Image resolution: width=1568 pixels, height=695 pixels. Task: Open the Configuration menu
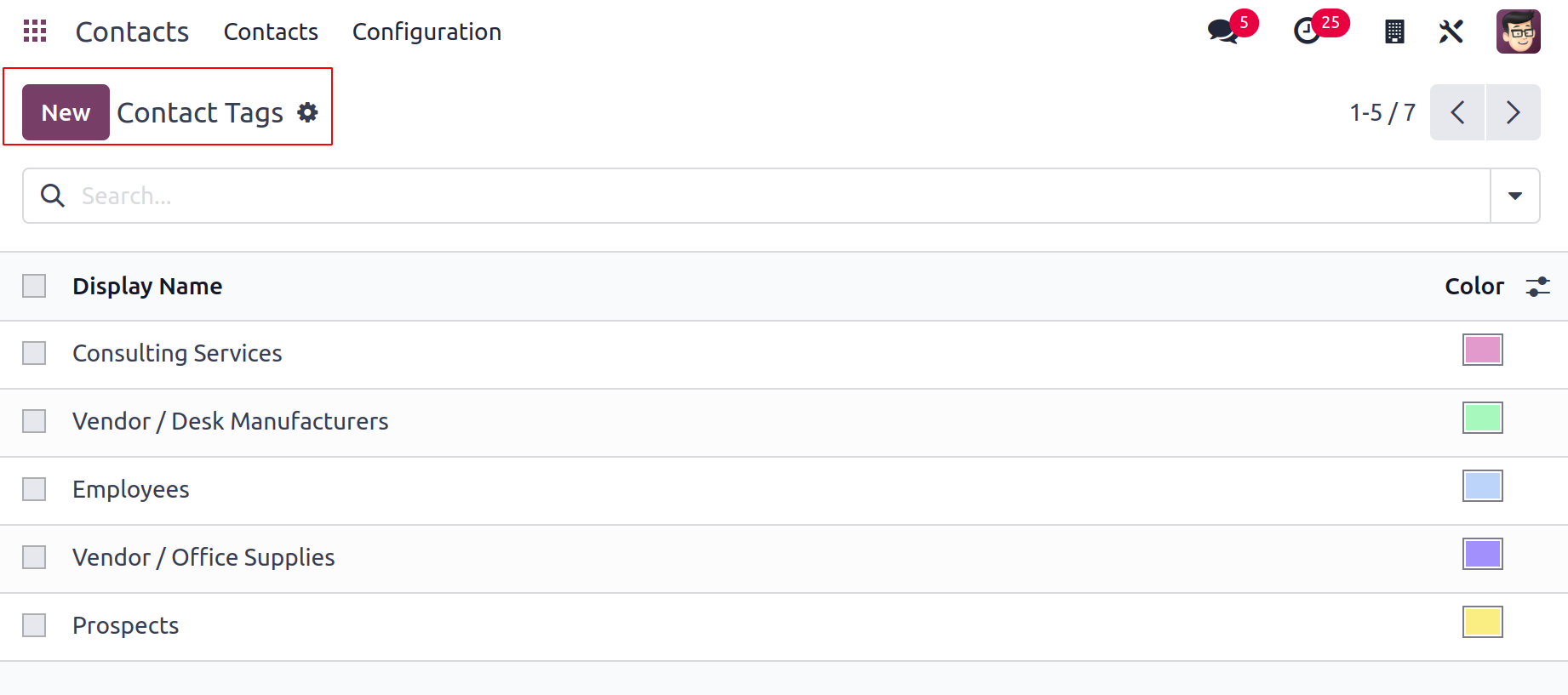[426, 31]
